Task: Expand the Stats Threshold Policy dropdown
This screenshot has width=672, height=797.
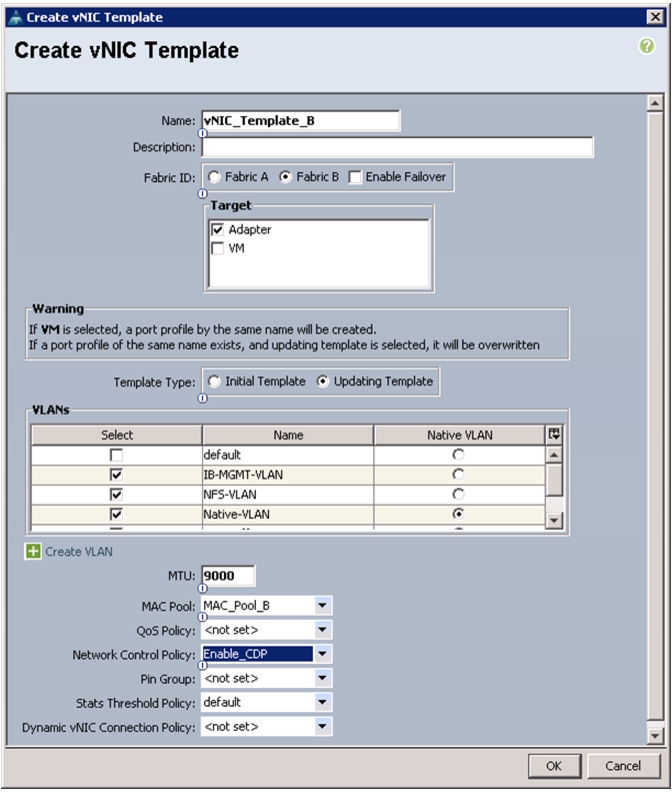Action: coord(322,702)
